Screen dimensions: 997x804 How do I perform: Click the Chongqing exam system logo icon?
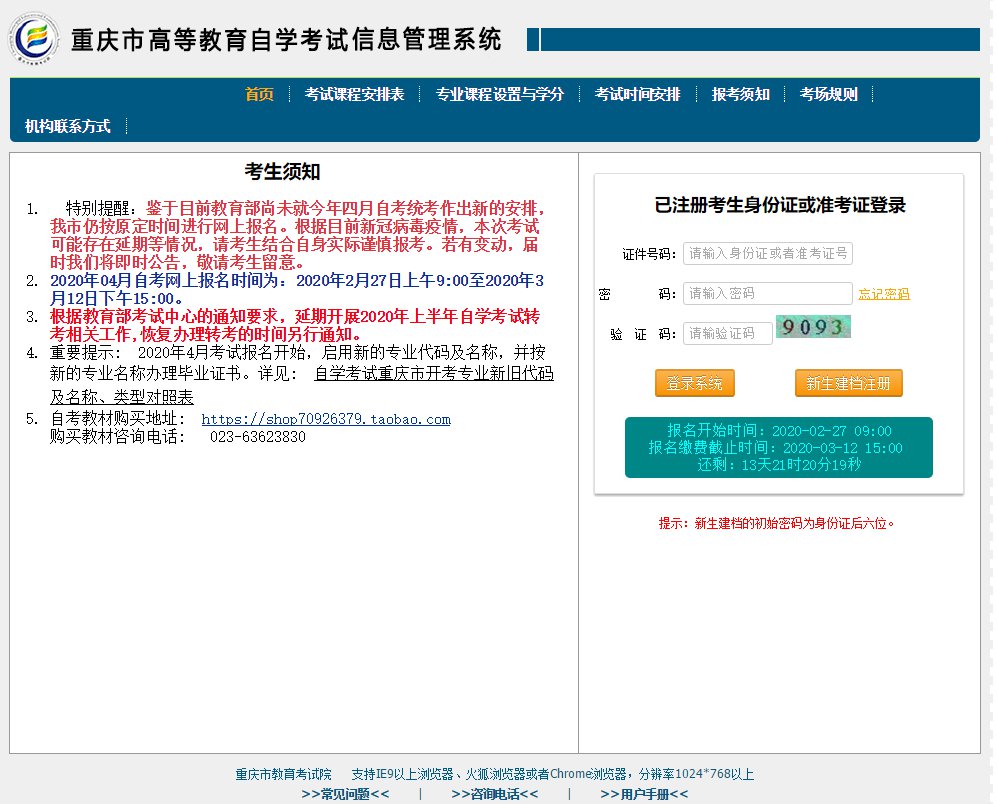tap(35, 38)
